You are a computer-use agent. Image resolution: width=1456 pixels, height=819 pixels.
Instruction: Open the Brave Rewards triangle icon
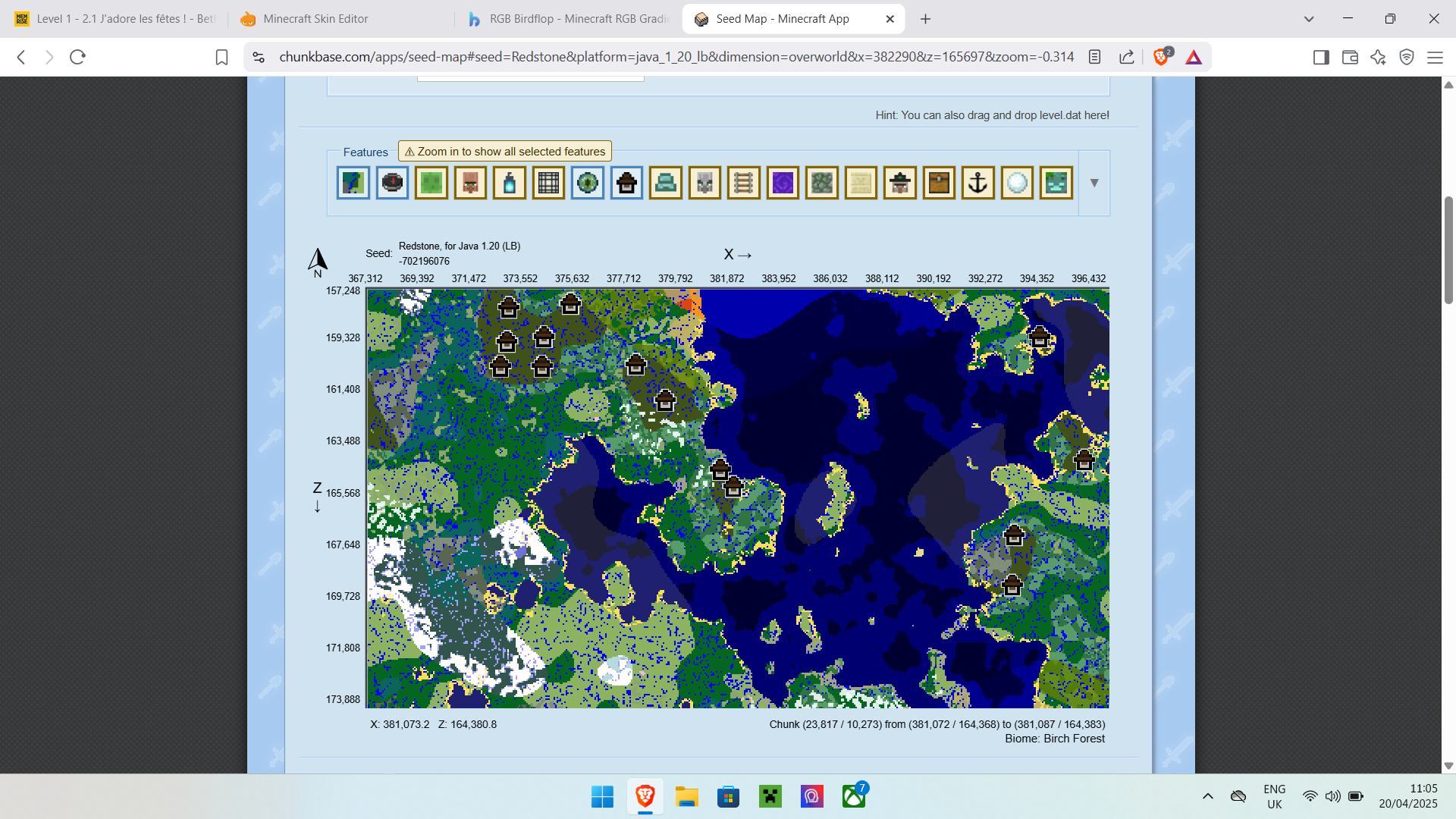[x=1194, y=57]
